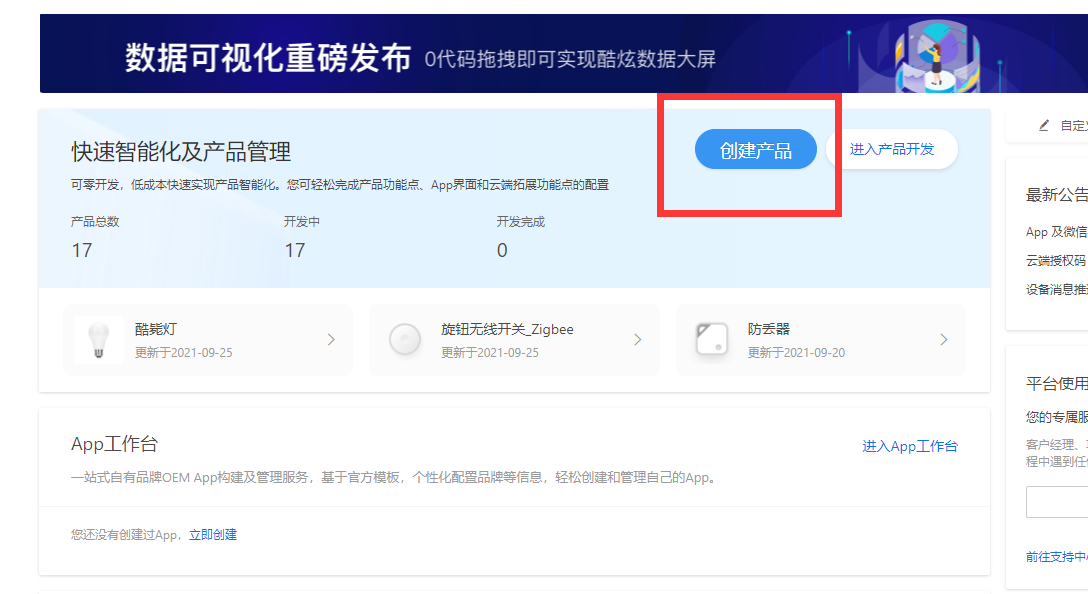1088x594 pixels.
Task: Open the 设备消息推 announcement entry
Action: tap(1056, 289)
